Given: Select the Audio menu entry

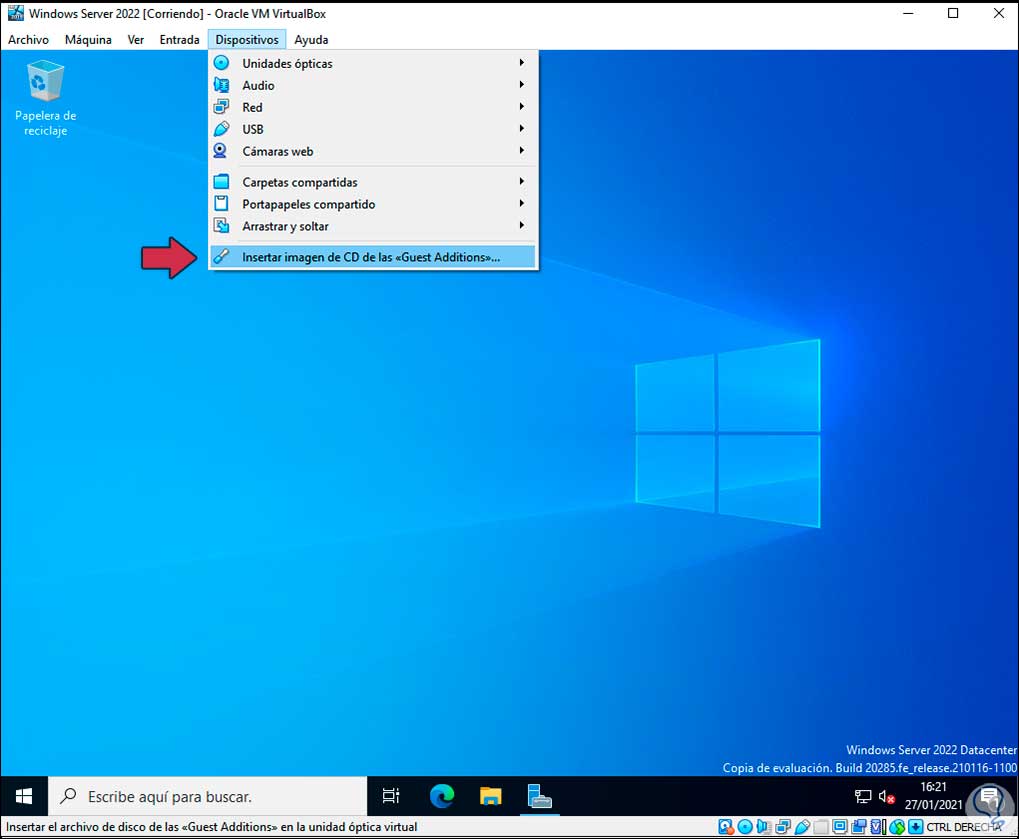Looking at the screenshot, I should click(x=373, y=85).
